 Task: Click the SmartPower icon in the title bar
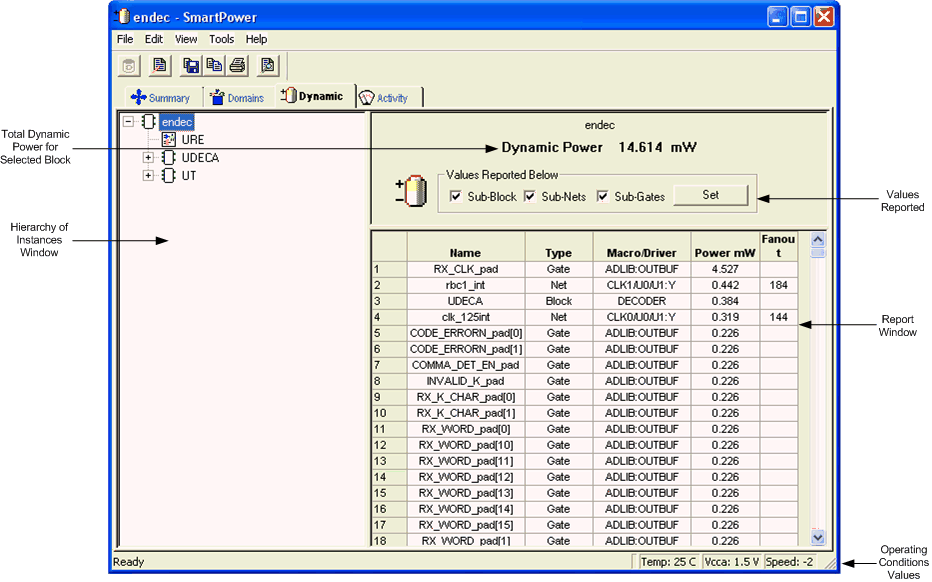pos(122,16)
